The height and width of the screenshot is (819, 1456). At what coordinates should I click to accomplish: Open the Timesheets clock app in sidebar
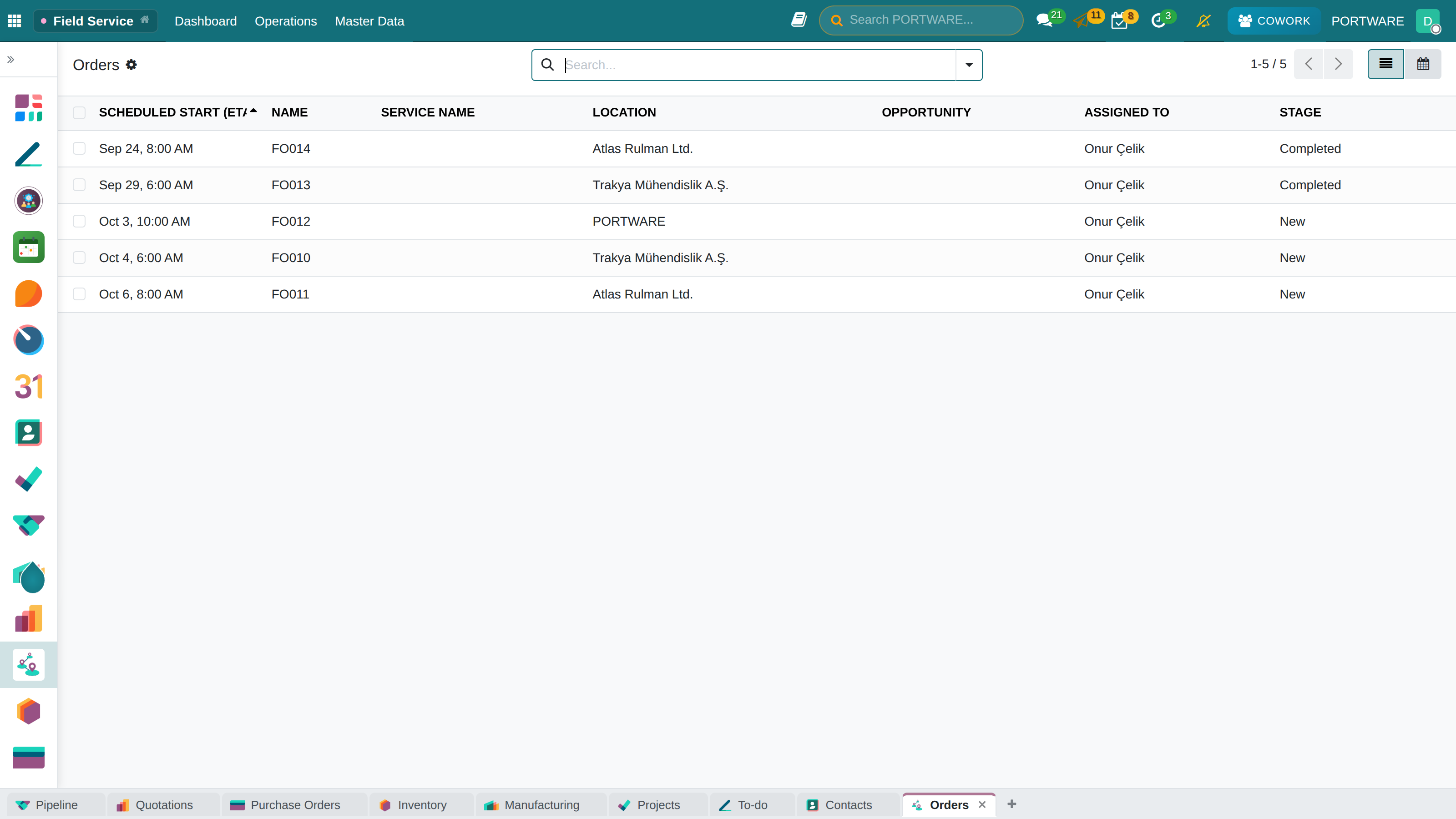[x=28, y=340]
